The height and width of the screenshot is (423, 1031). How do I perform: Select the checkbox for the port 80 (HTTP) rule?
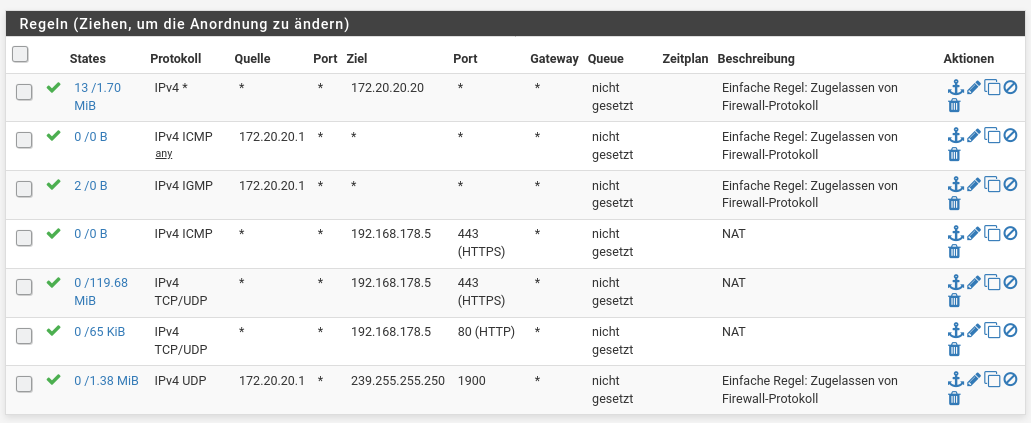tap(24, 336)
